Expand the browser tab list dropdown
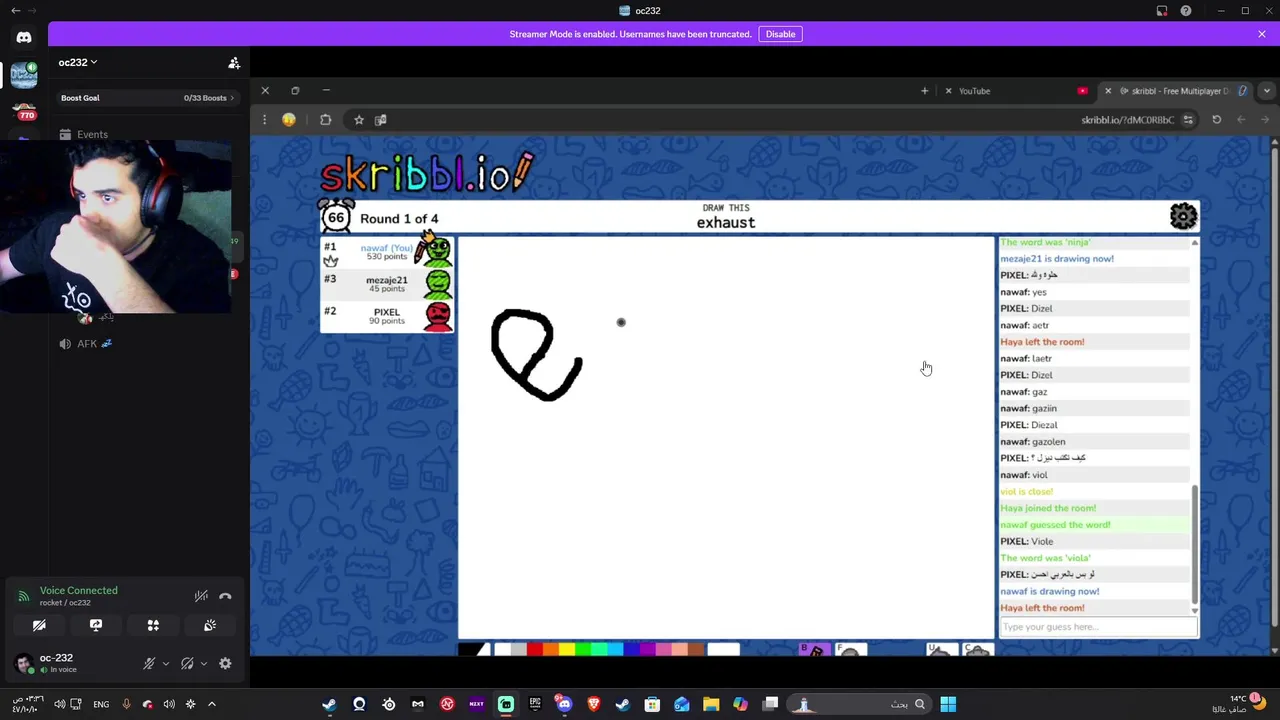 pyautogui.click(x=1266, y=91)
